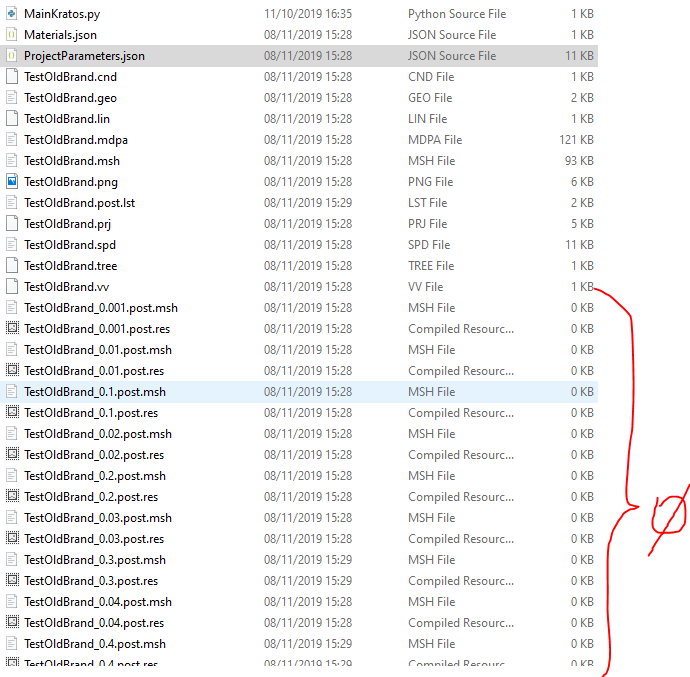The image size is (690, 677).
Task: Click the image icon of TestOldBrand.png
Action: coord(12,182)
